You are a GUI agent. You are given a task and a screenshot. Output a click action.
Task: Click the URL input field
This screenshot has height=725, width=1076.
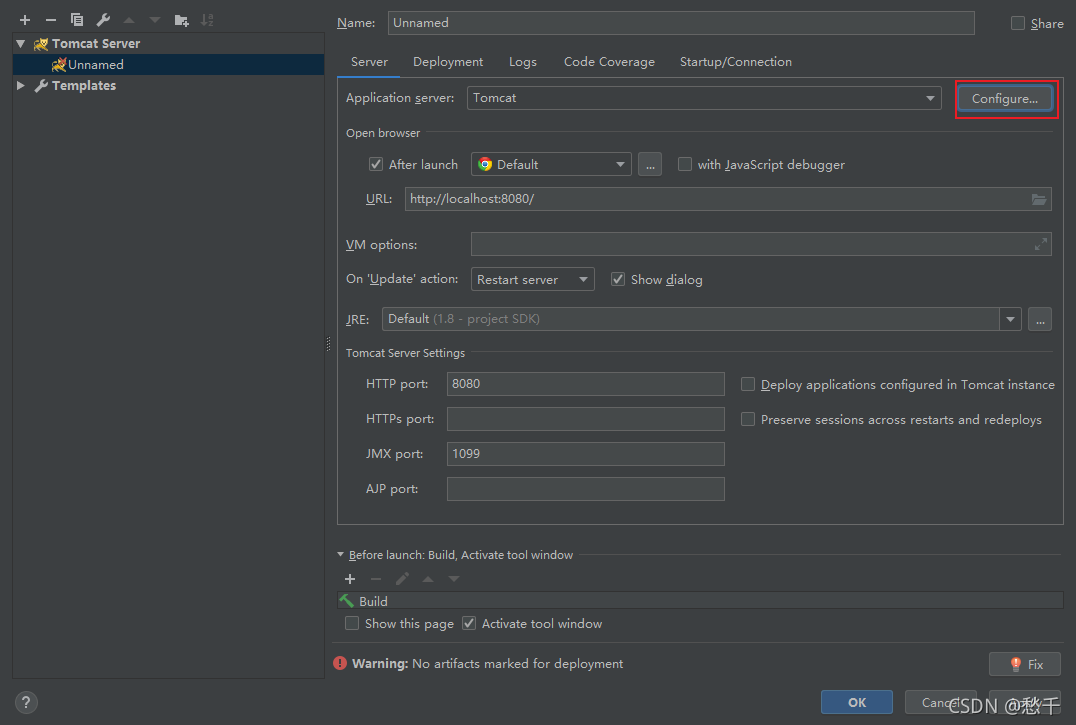tap(728, 199)
